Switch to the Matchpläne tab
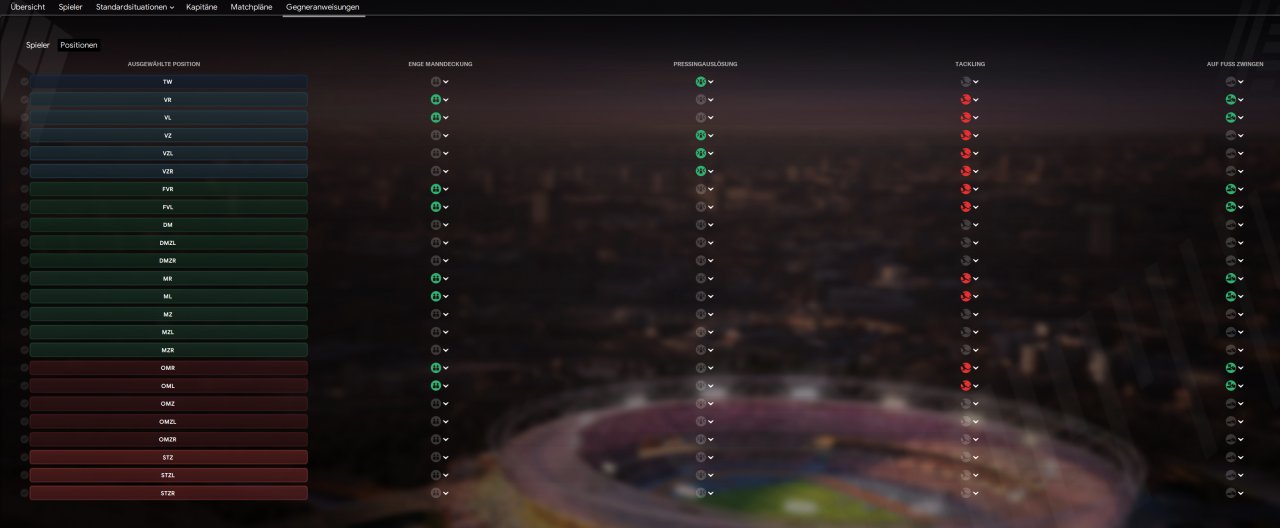This screenshot has height=528, width=1280. pyautogui.click(x=251, y=7)
